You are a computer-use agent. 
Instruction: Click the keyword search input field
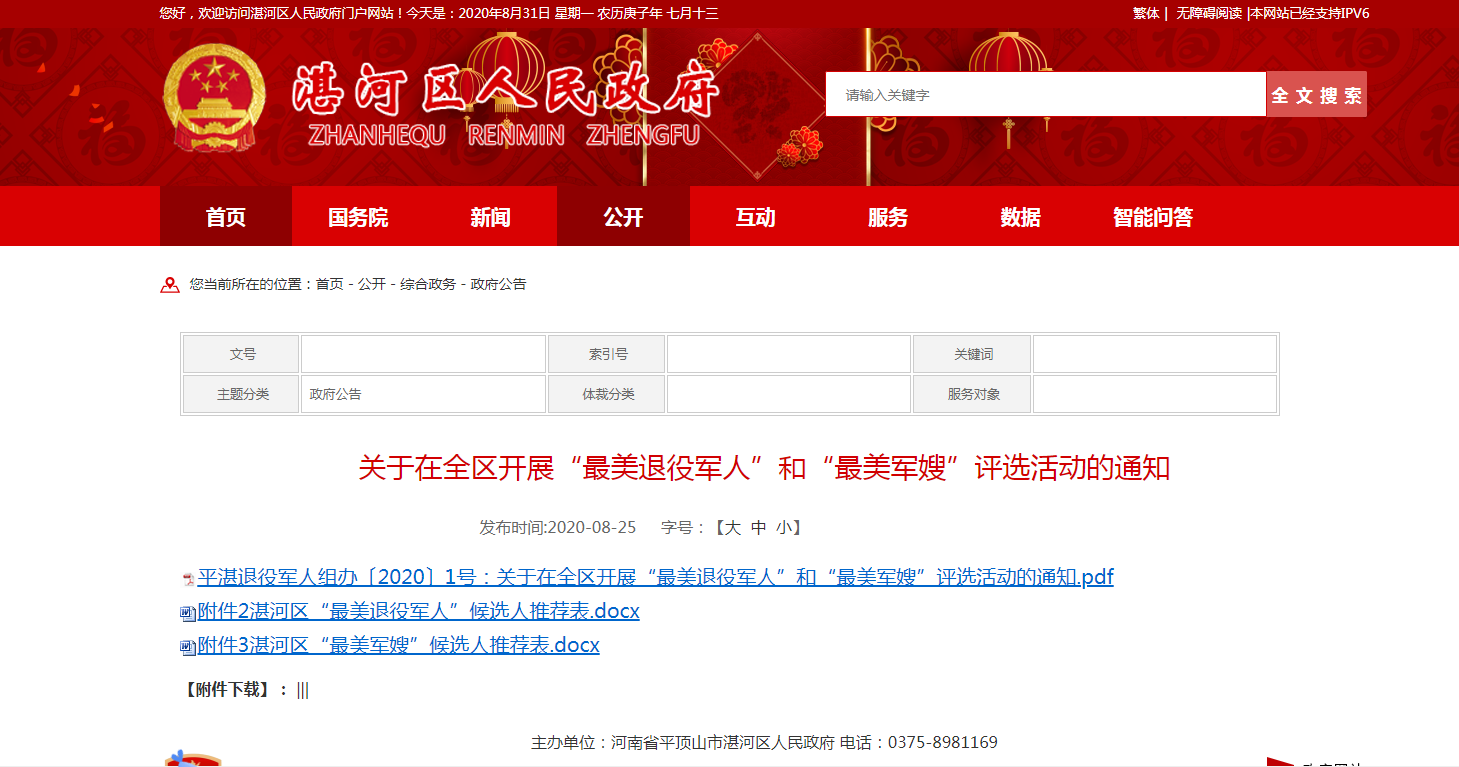(1045, 95)
